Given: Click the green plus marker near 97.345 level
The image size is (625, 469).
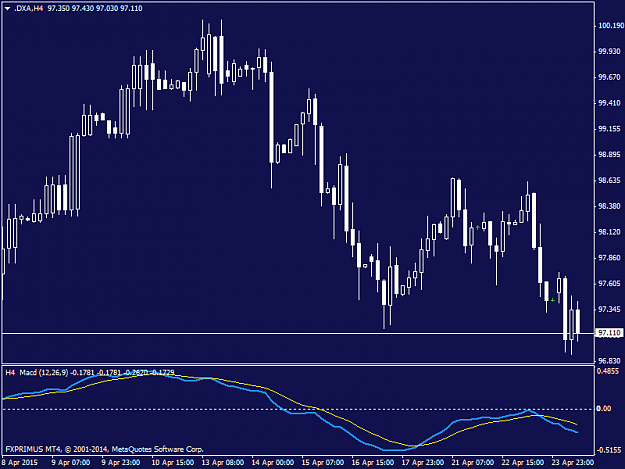Looking at the screenshot, I should [553, 300].
